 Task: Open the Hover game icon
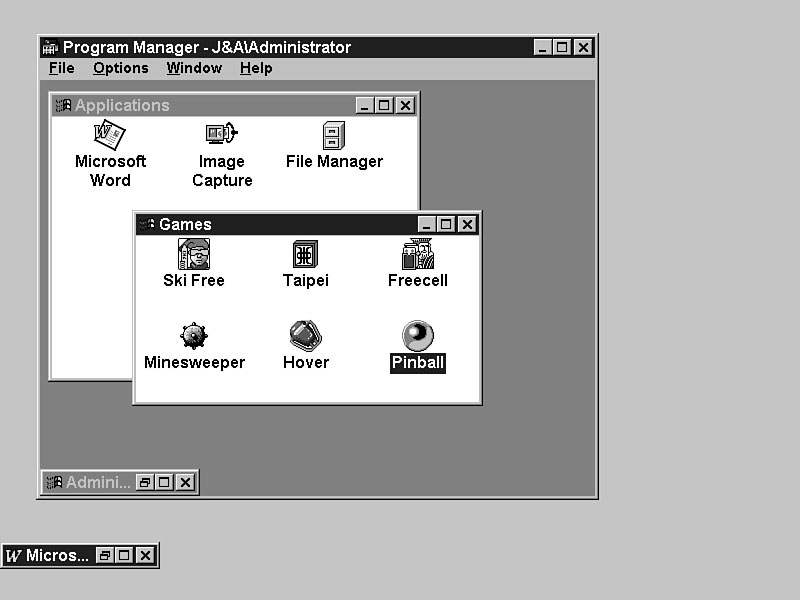click(x=305, y=336)
